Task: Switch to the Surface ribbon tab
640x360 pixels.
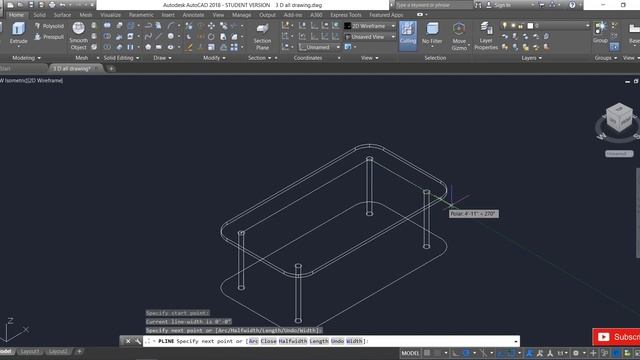Action: pyautogui.click(x=62, y=15)
